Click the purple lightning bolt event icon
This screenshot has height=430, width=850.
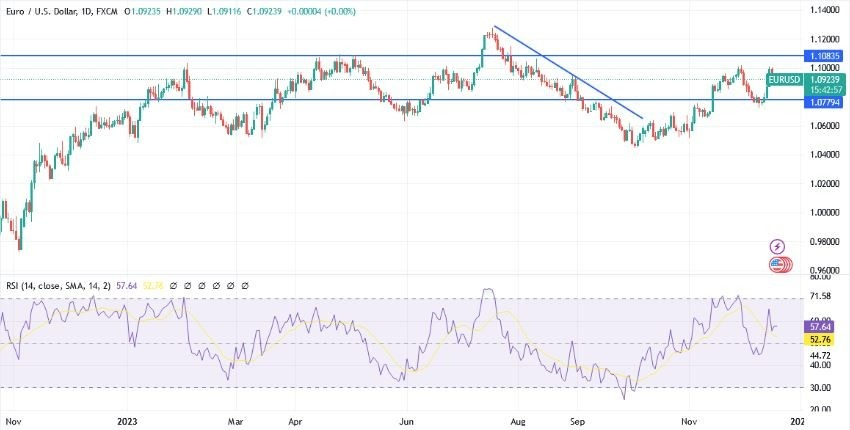(777, 247)
